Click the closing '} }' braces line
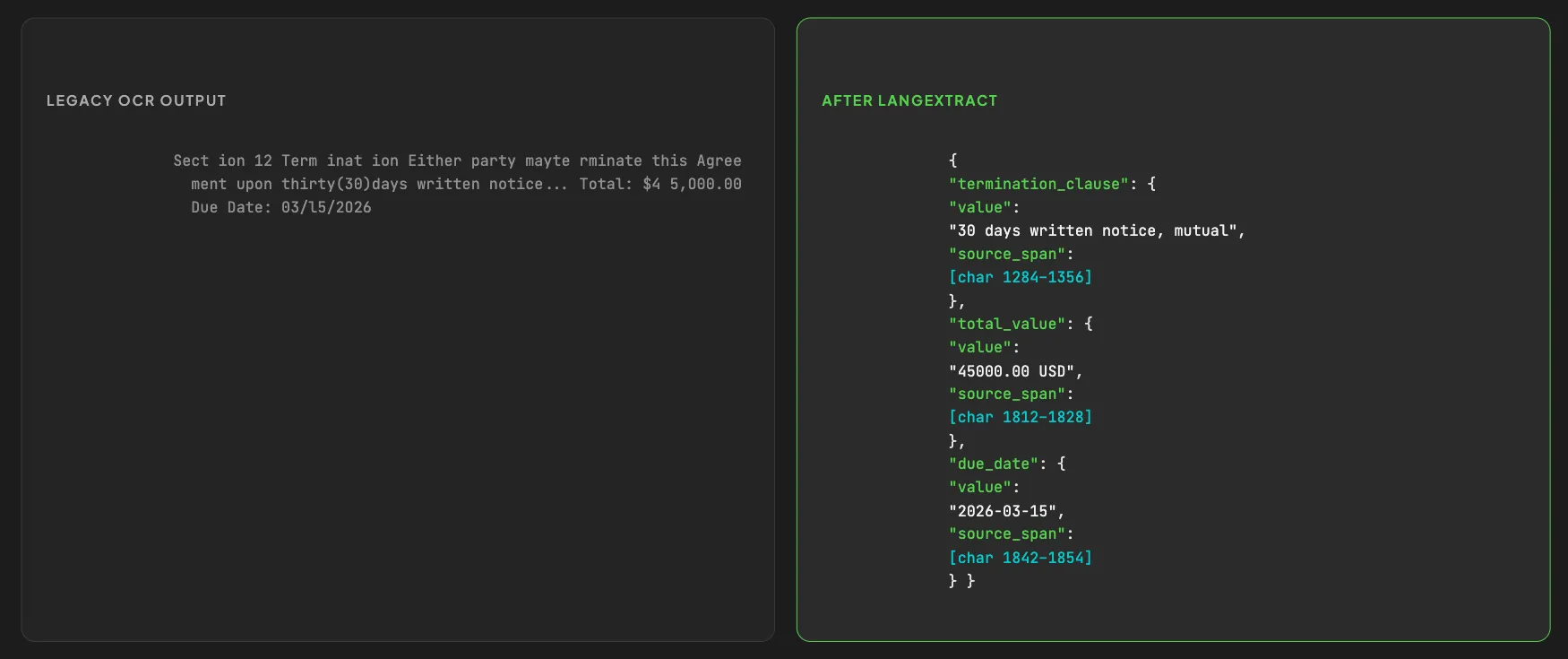Screen dimensions: 1568x659 (961, 580)
